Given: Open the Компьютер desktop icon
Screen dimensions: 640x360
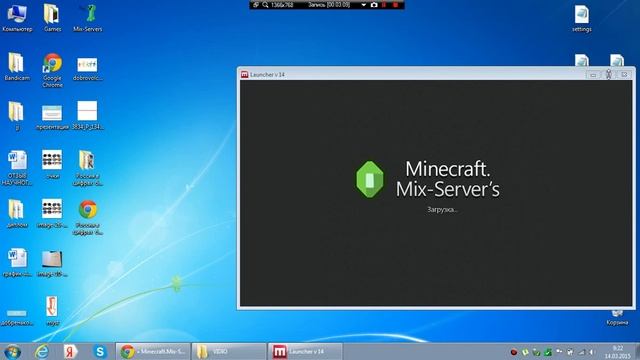Looking at the screenshot, I should tap(17, 17).
